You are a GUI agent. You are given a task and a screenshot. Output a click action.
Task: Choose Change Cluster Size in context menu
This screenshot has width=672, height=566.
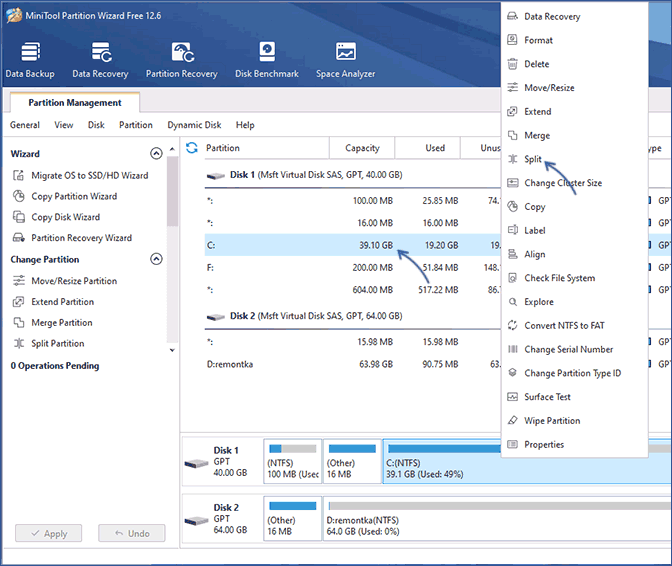tap(574, 183)
